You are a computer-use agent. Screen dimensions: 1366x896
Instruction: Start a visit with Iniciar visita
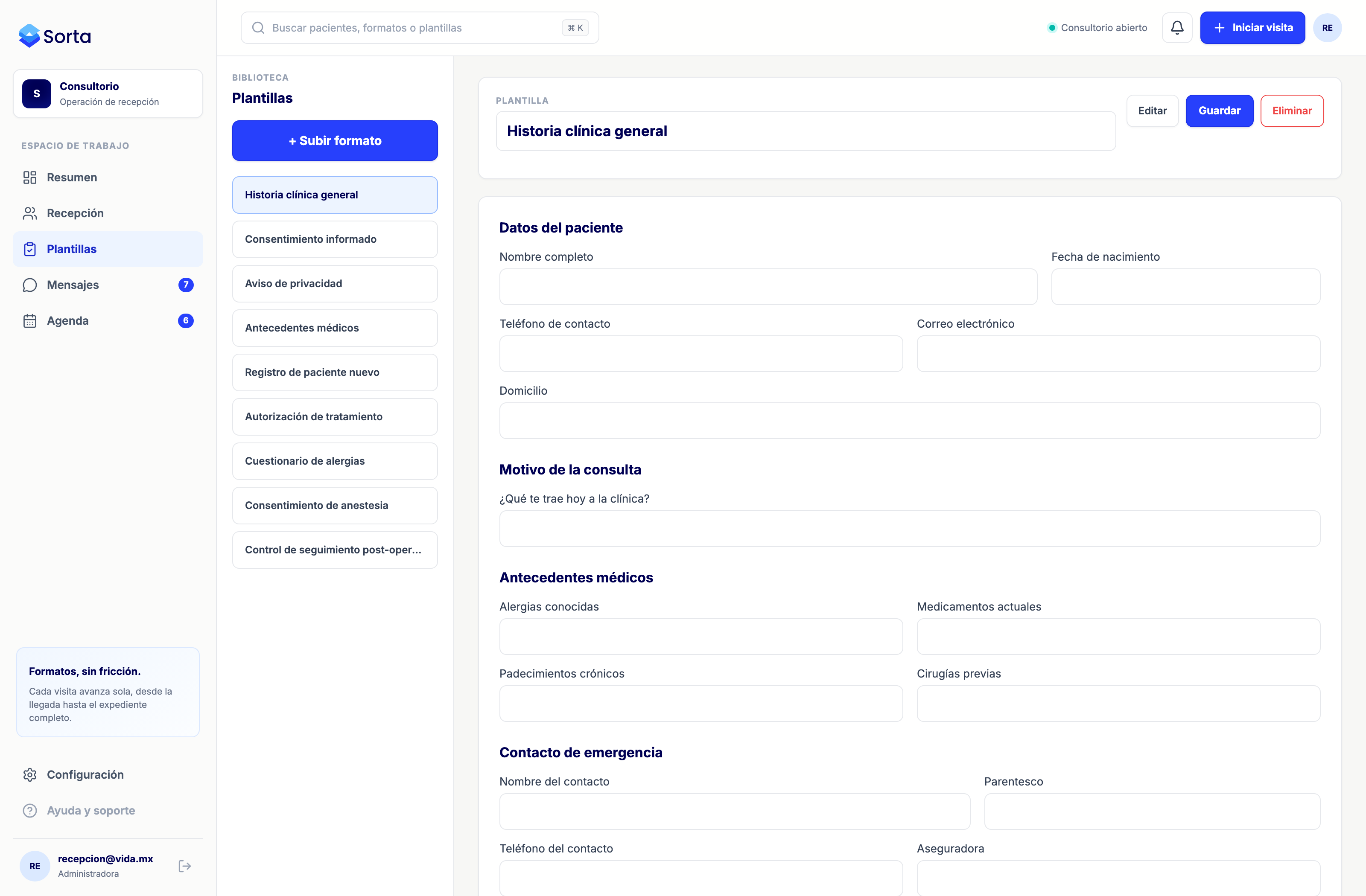1252,28
